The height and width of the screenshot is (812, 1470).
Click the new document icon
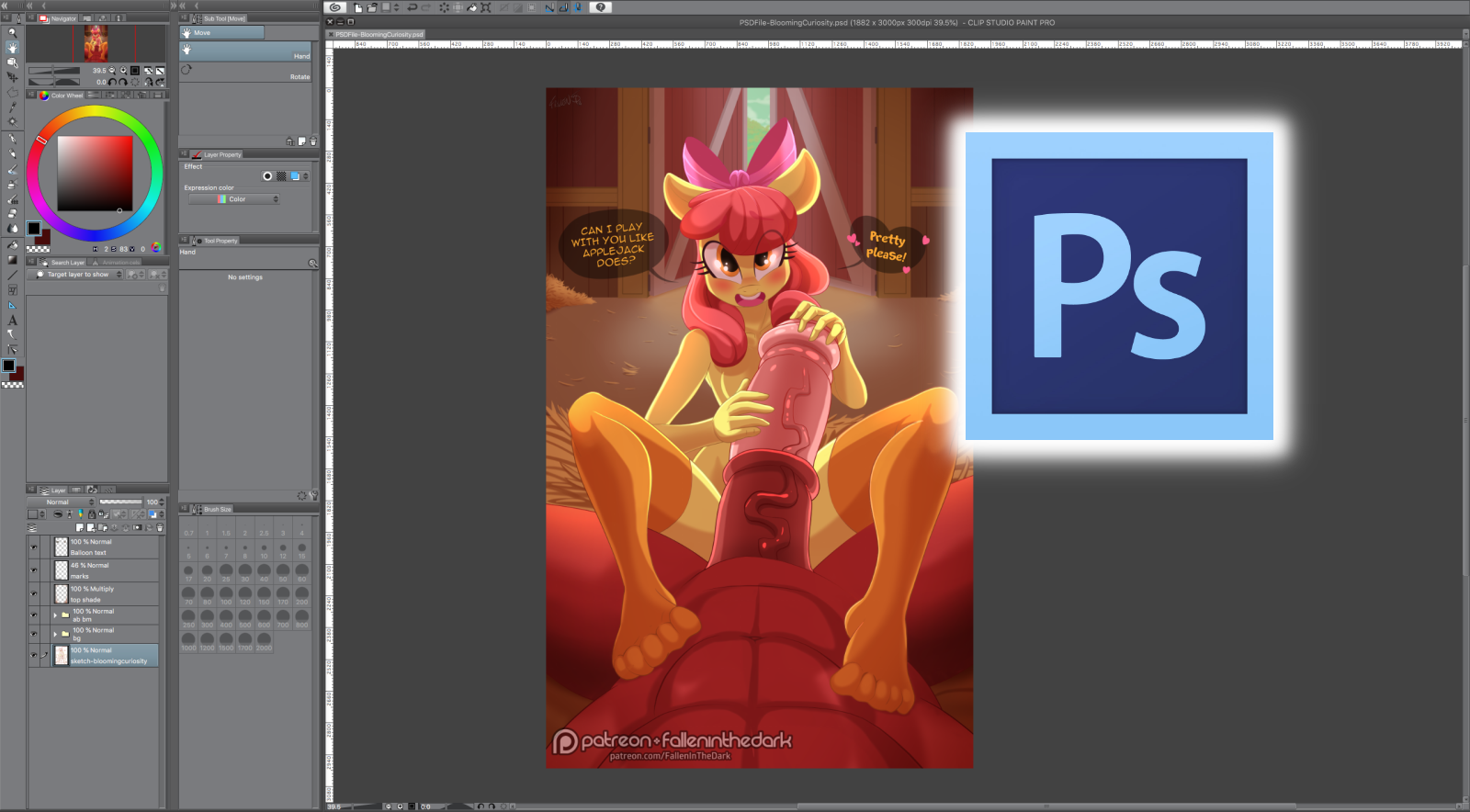pos(357,7)
